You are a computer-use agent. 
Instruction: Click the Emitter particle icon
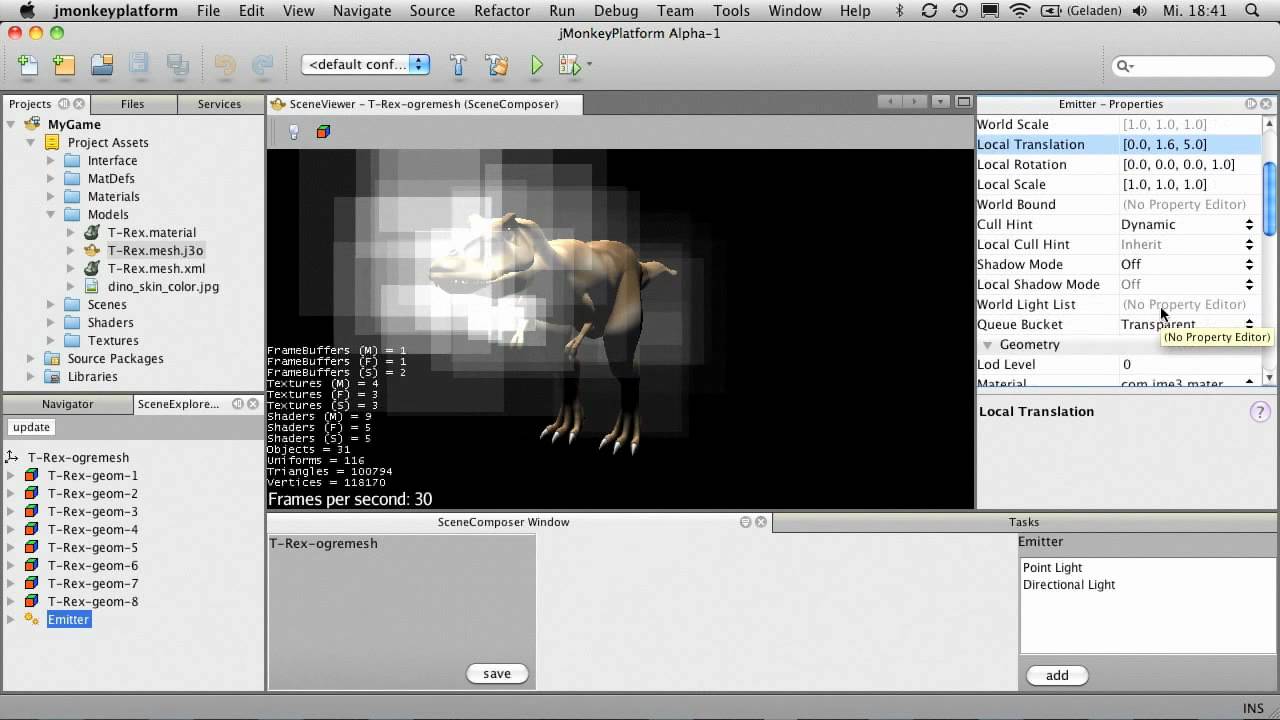pos(32,620)
